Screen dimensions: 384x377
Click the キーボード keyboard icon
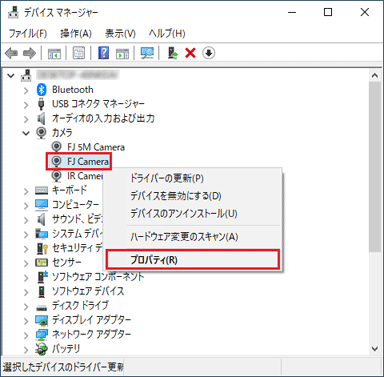coord(41,190)
